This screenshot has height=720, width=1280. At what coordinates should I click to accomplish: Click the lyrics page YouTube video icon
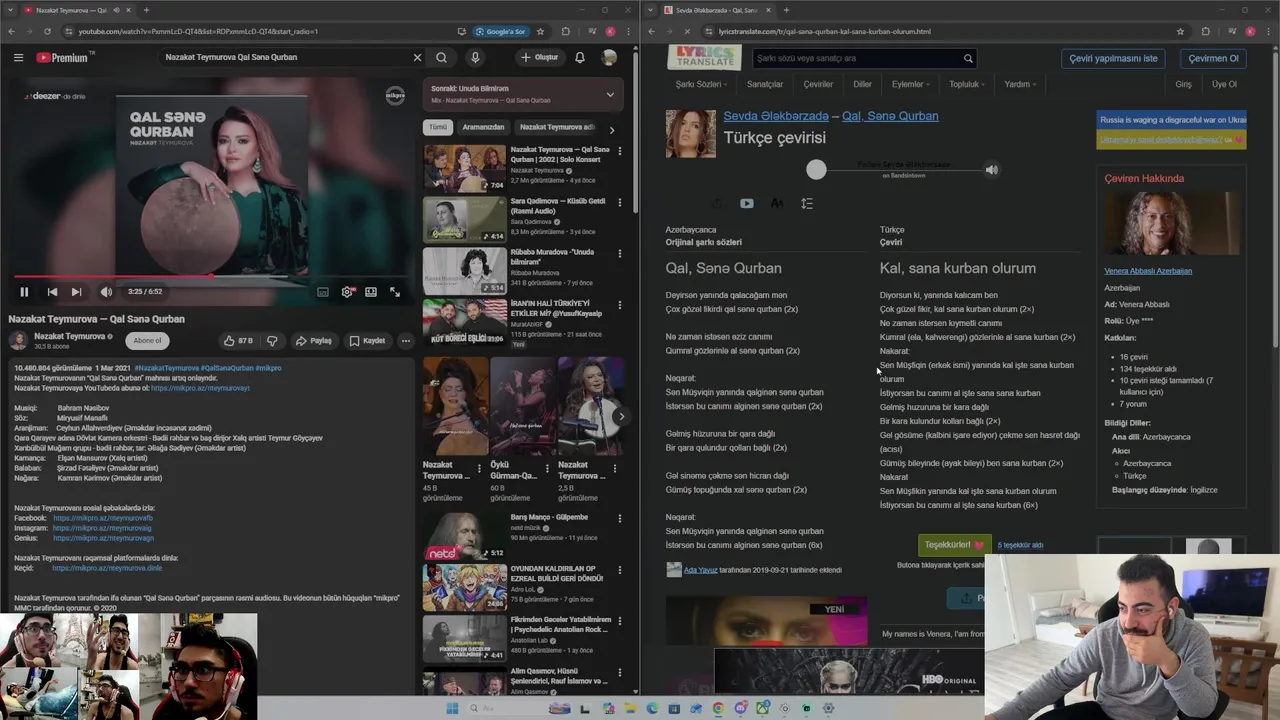point(746,203)
